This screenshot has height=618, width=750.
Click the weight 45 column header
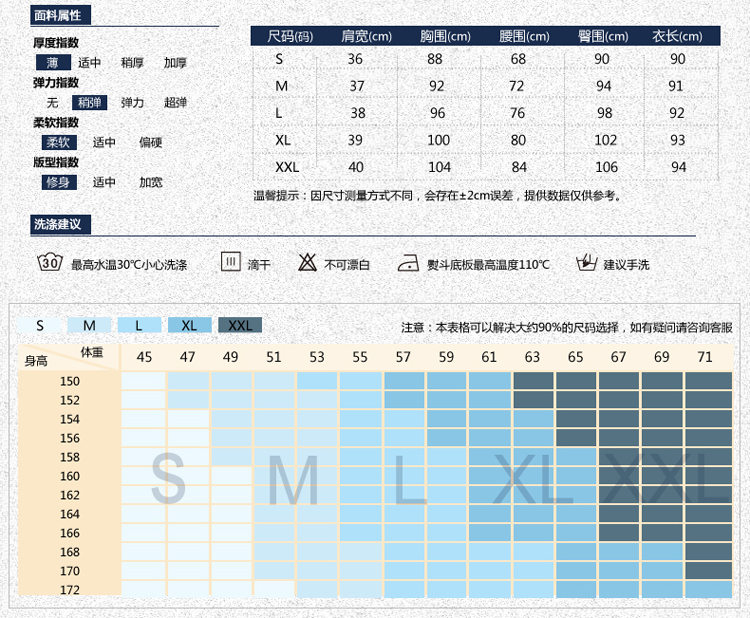click(144, 357)
